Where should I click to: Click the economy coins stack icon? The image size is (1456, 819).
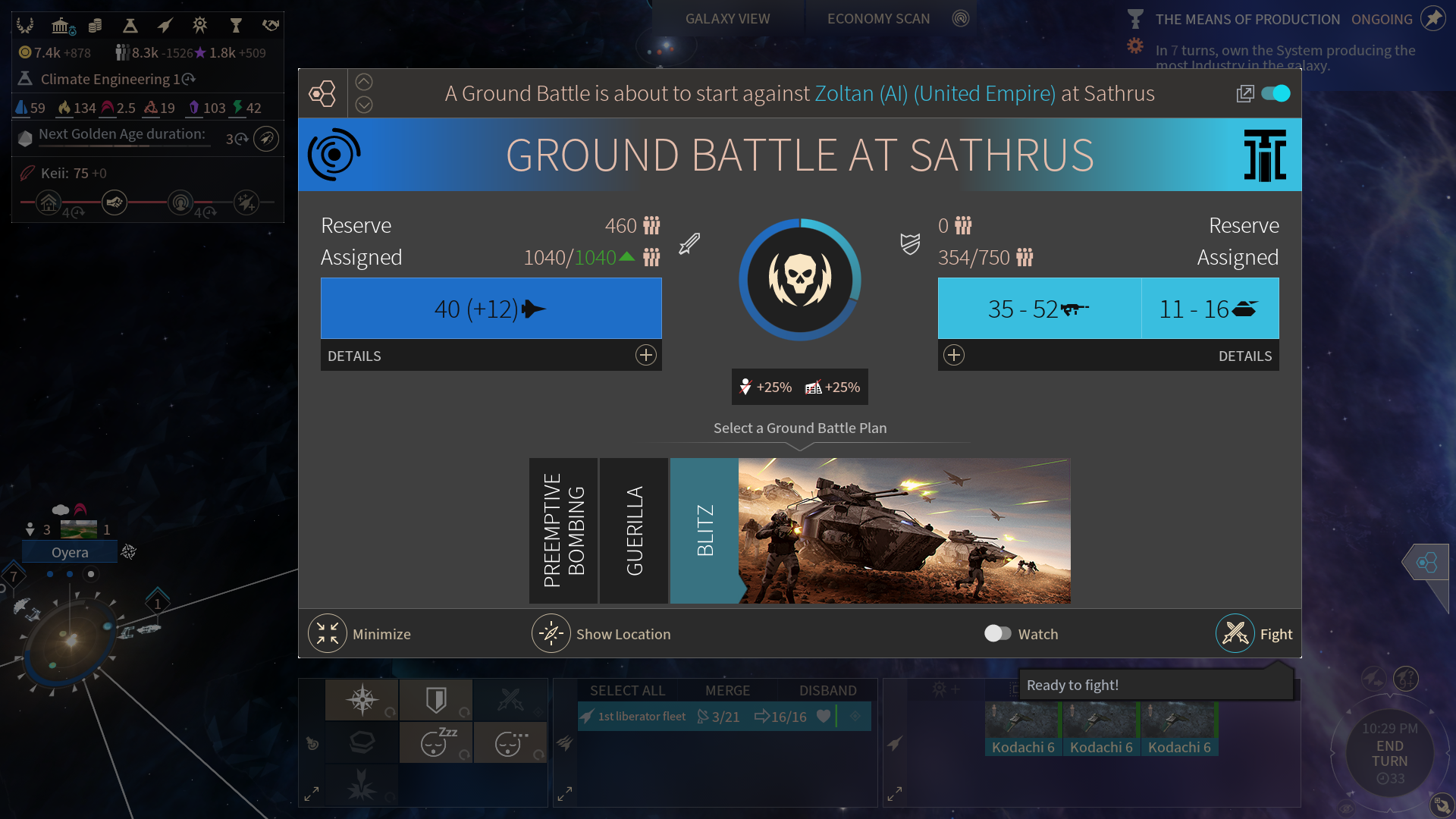pyautogui.click(x=95, y=26)
